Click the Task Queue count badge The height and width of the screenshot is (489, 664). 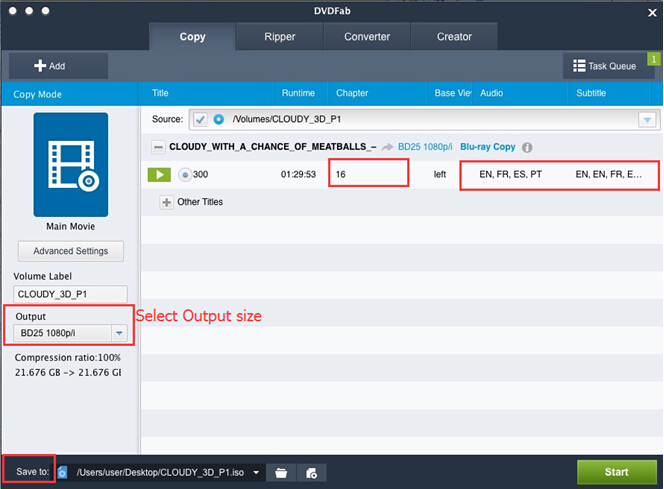pos(653,59)
